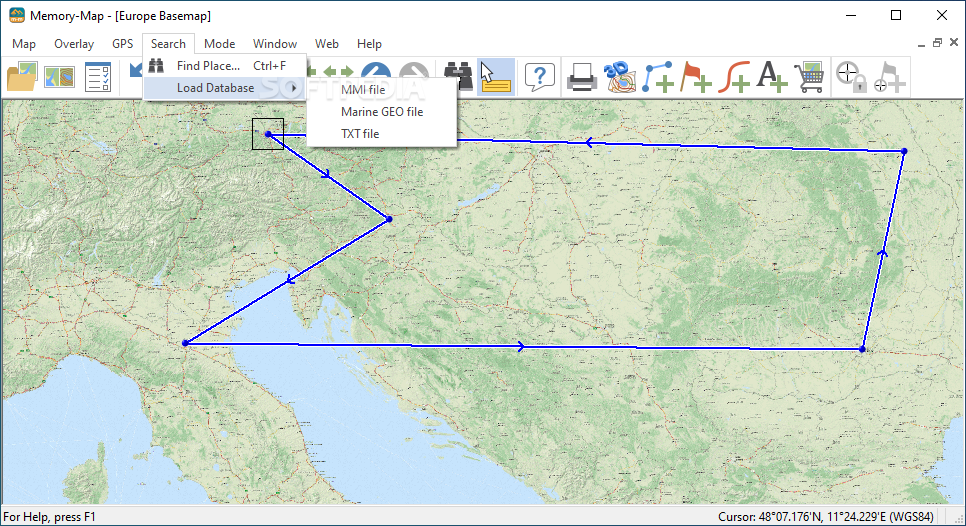Expand the Load Database submenu entry

coord(225,87)
